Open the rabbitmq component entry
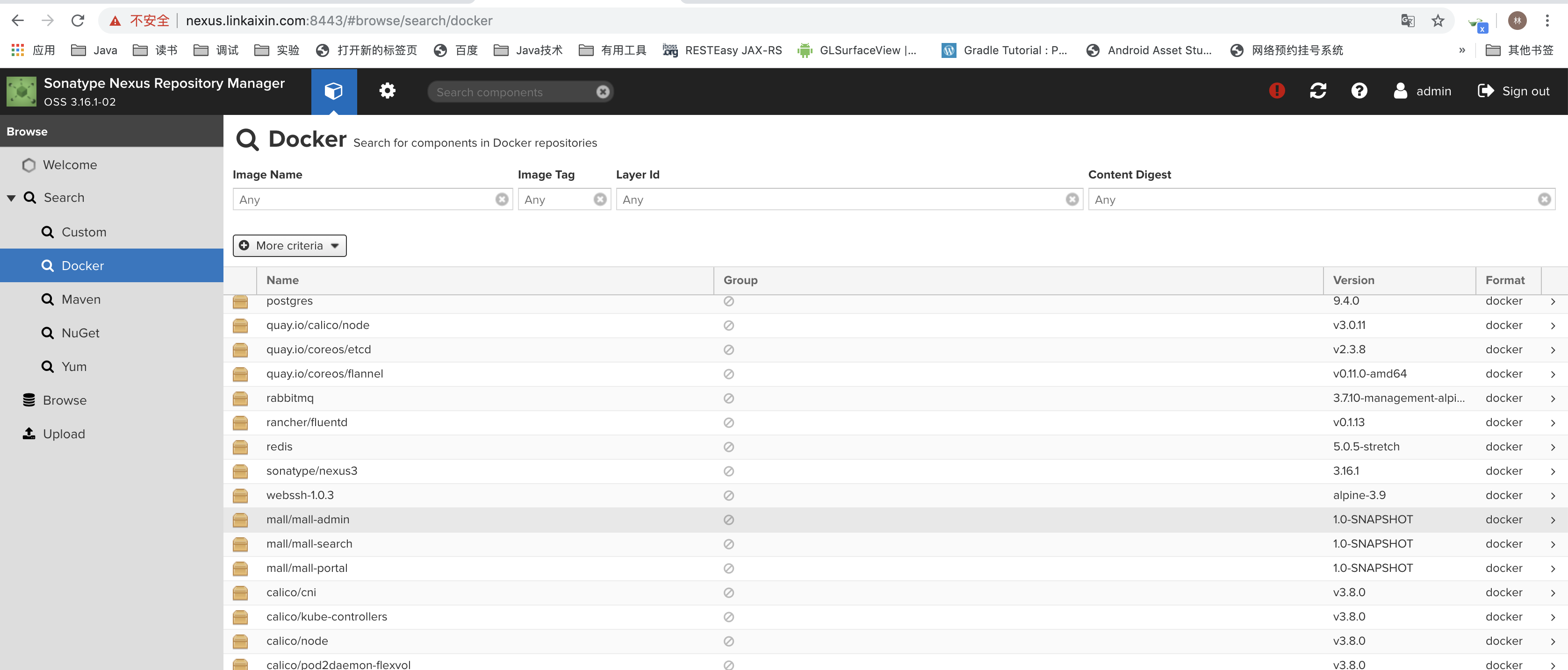 (290, 398)
